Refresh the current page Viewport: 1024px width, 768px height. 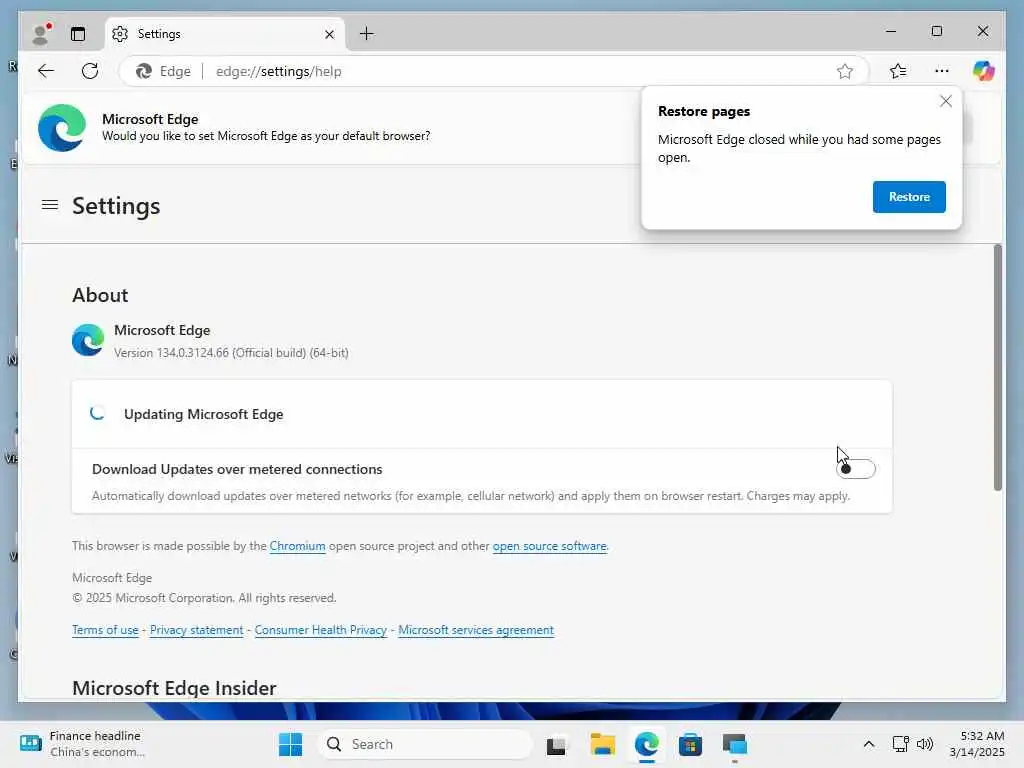[90, 71]
